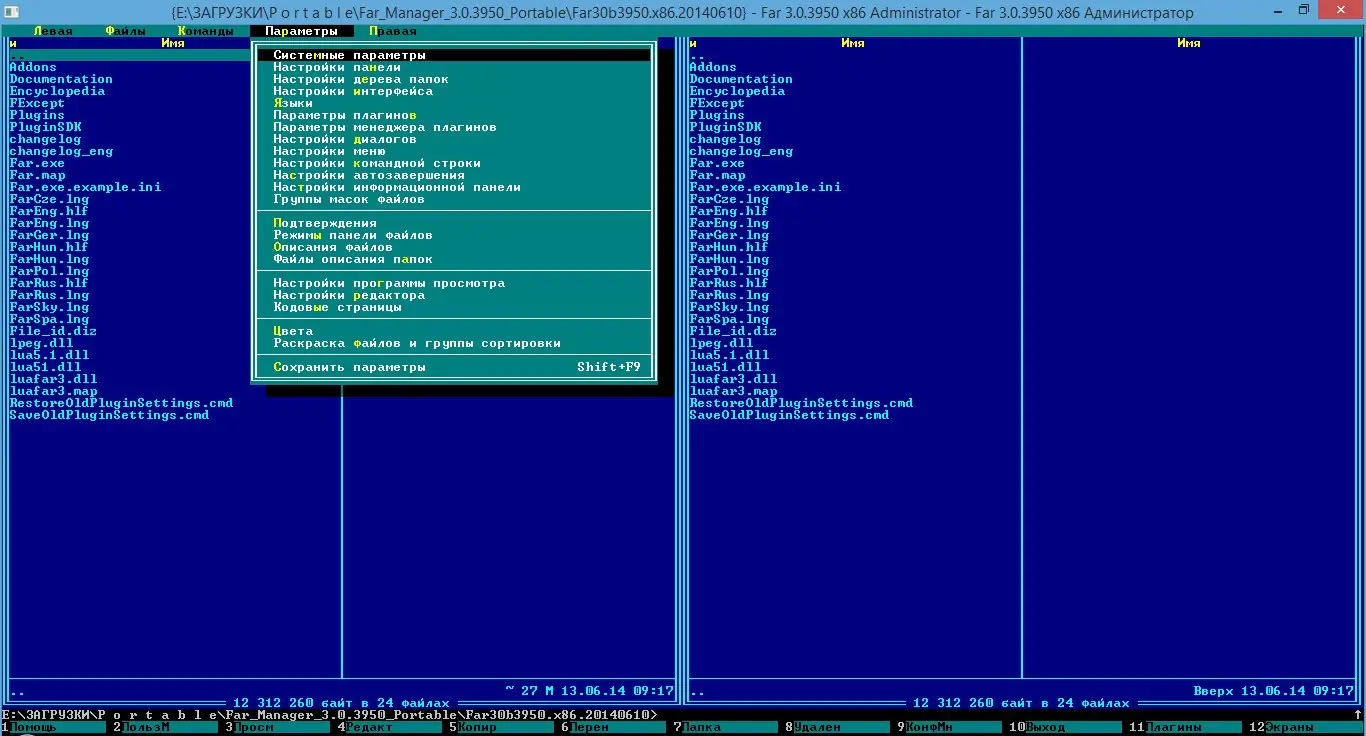Viewport: 1366px width, 736px height.
Task: Open Файлы описания папок
Action: [x=453, y=259]
